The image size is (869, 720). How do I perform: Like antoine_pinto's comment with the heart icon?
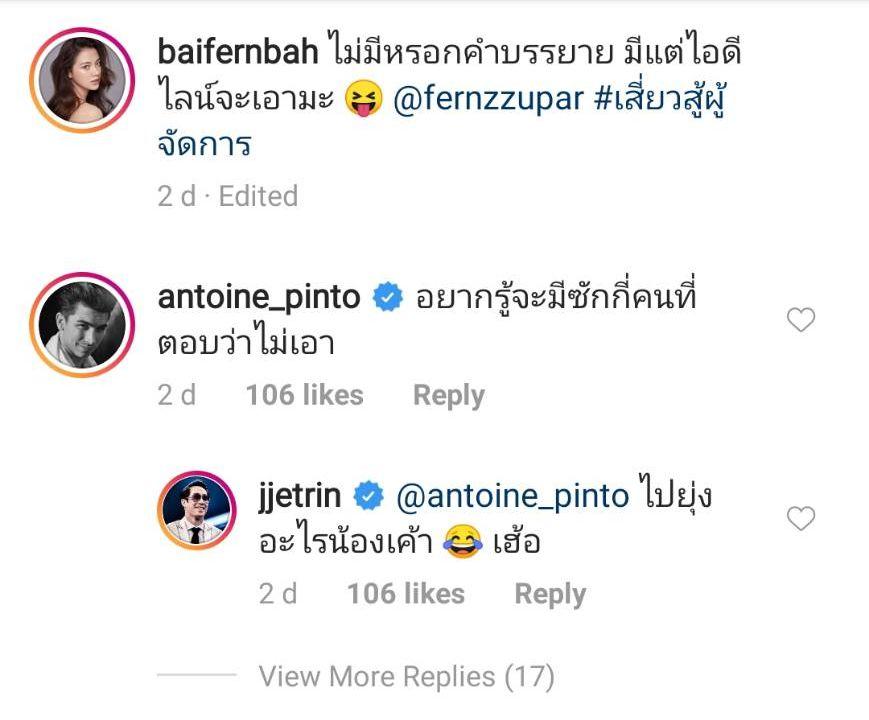(x=801, y=320)
